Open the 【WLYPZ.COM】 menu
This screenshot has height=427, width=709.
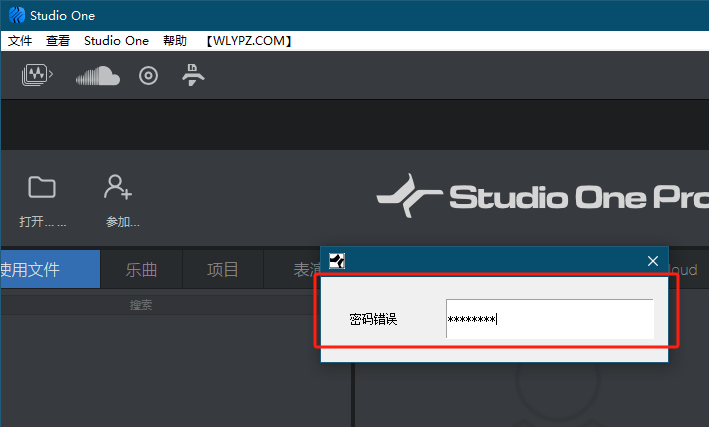click(x=249, y=41)
